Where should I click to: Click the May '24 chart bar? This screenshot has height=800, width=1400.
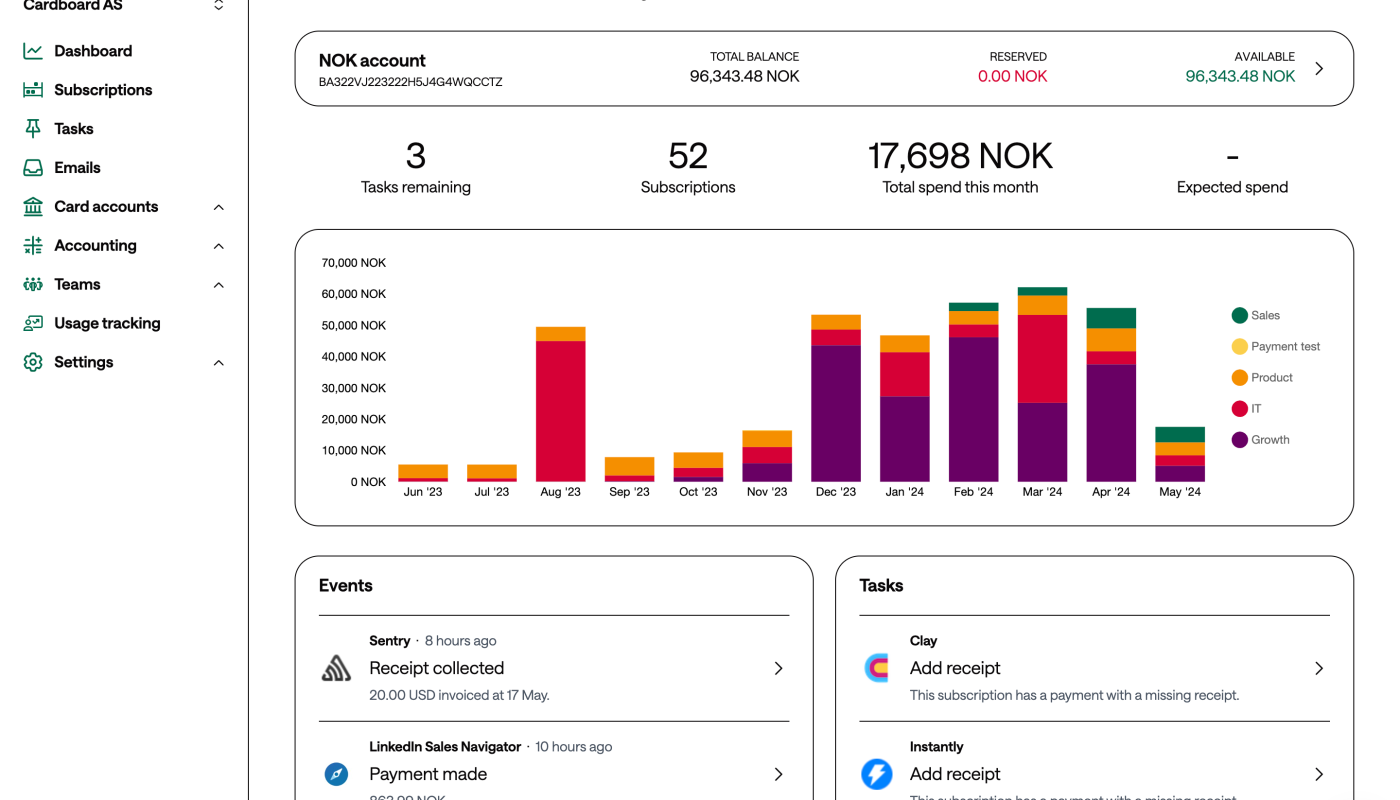[x=1180, y=454]
